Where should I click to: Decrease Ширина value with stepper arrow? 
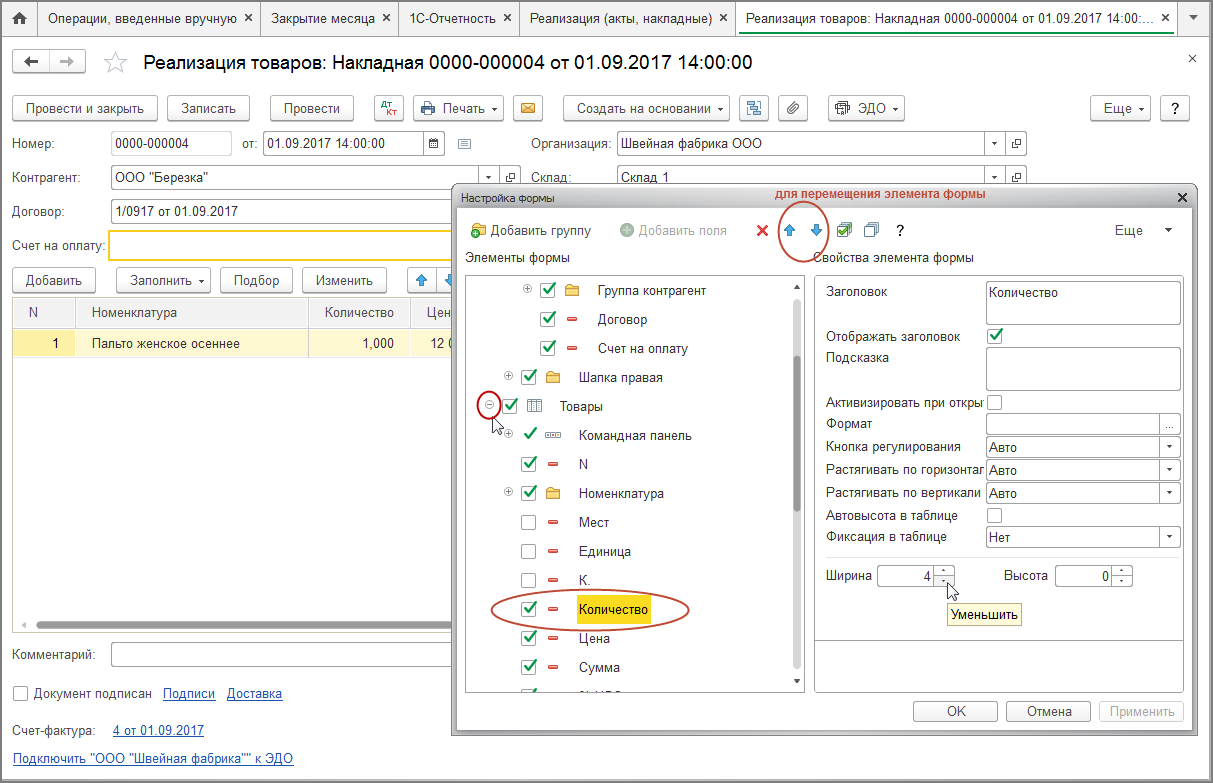point(945,582)
